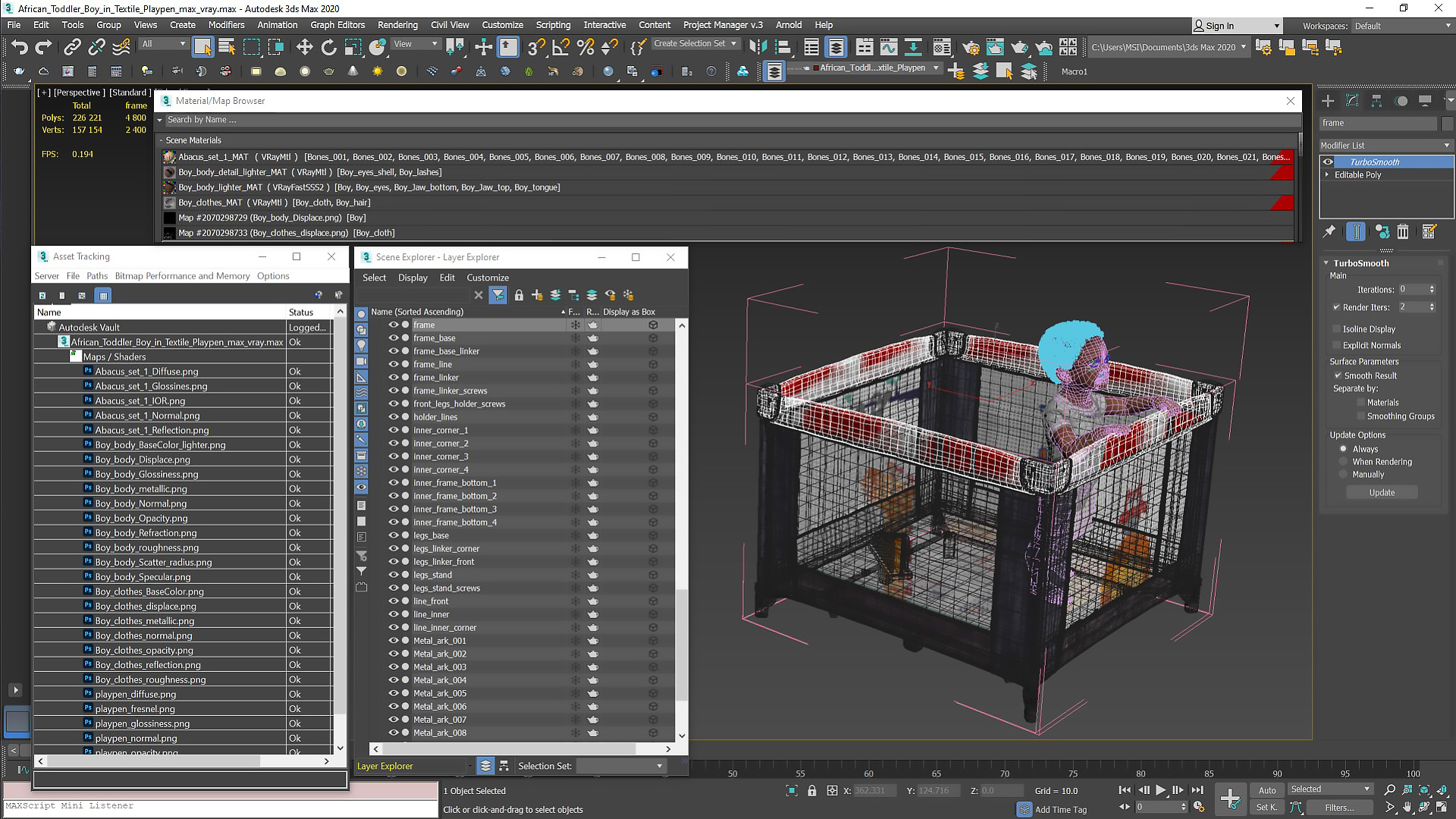Click the Iterations spinner arrows
The width and height of the screenshot is (1456, 819).
pos(1432,290)
